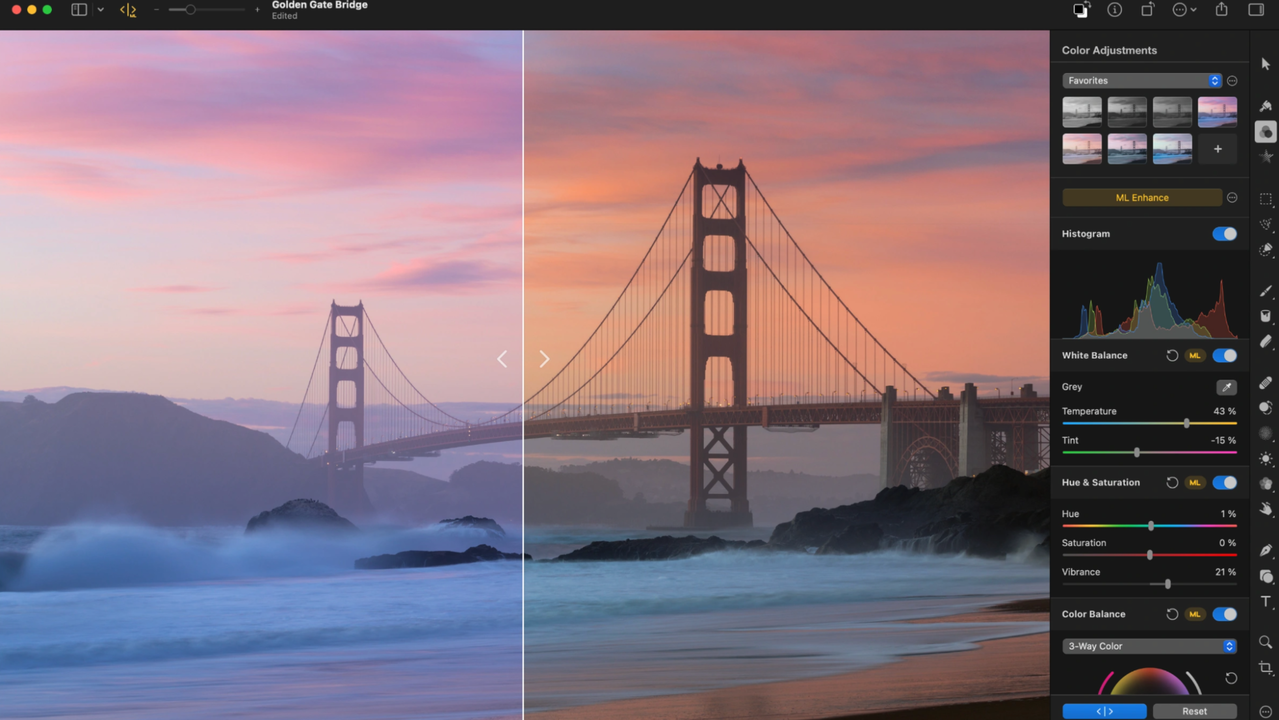Click the Temperature slider handle
The width and height of the screenshot is (1279, 720).
pyautogui.click(x=1187, y=424)
